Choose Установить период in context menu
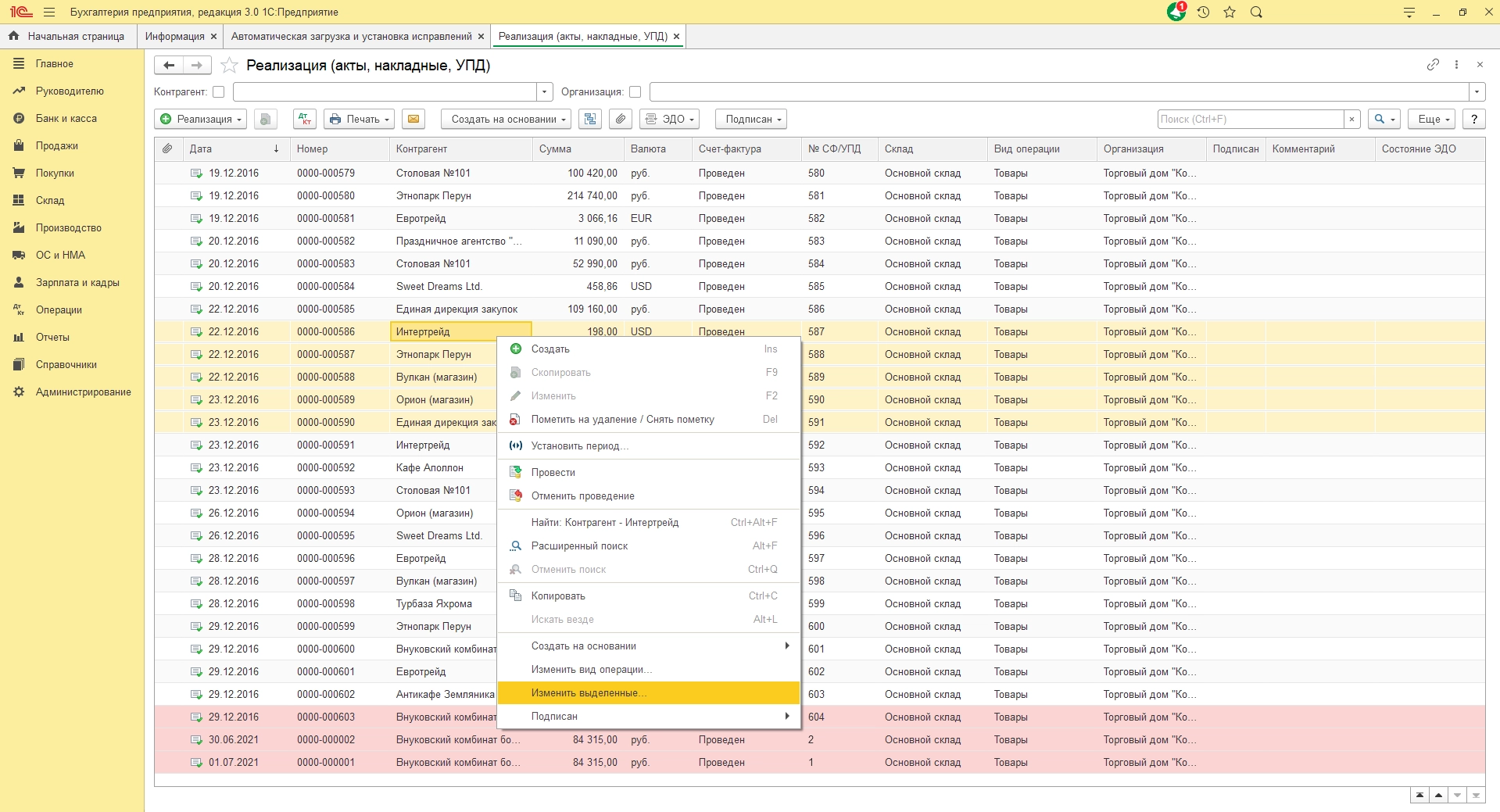The height and width of the screenshot is (812, 1500). pyautogui.click(x=648, y=446)
